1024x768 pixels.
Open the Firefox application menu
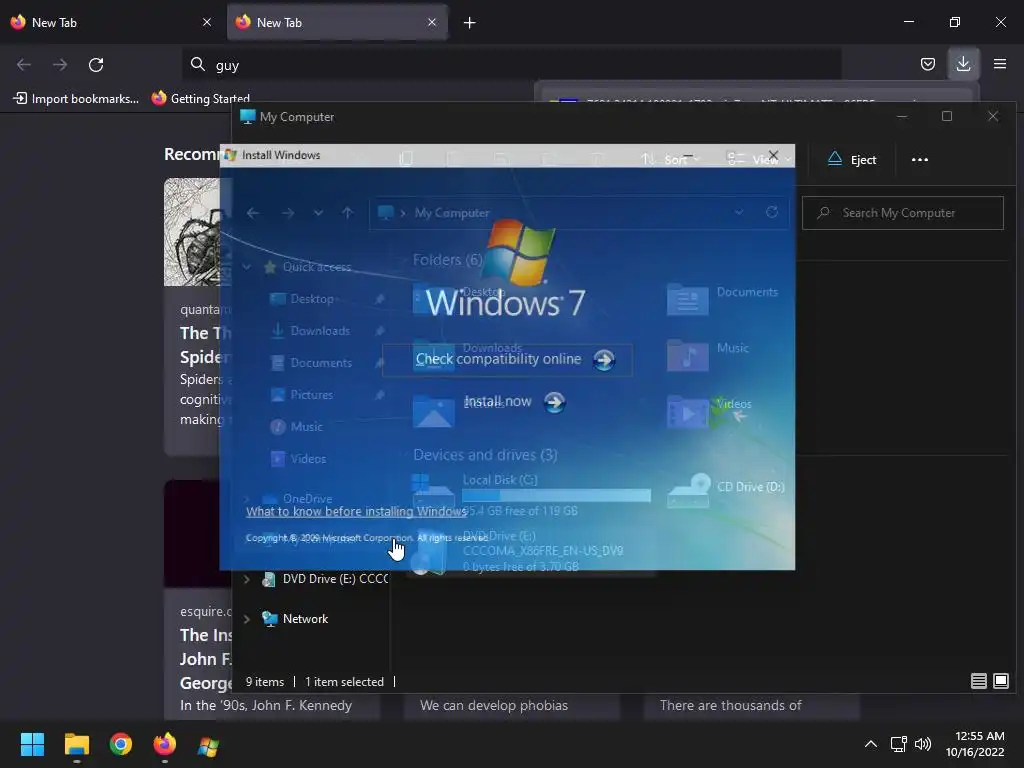coord(1000,64)
